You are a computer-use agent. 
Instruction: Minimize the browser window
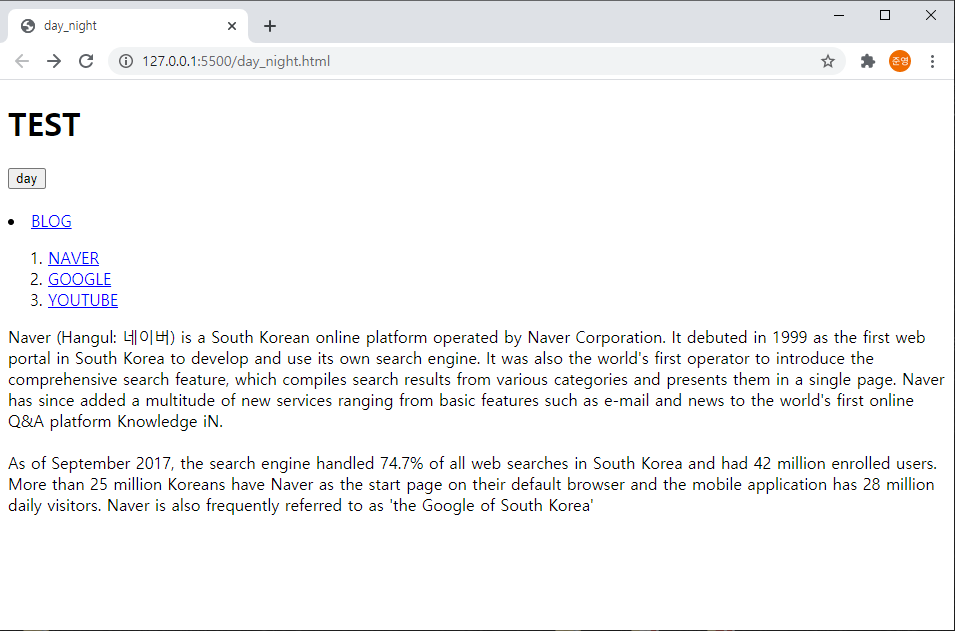[839, 15]
